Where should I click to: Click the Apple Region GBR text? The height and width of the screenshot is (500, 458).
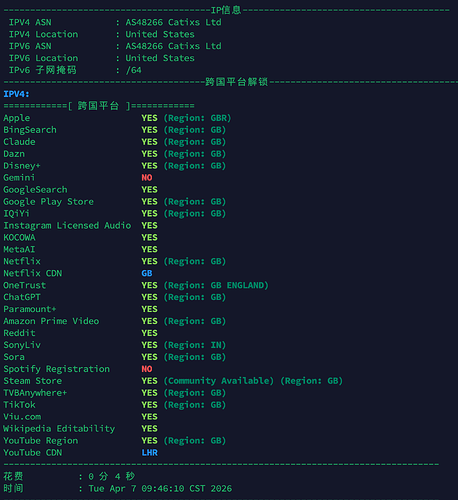(x=197, y=118)
